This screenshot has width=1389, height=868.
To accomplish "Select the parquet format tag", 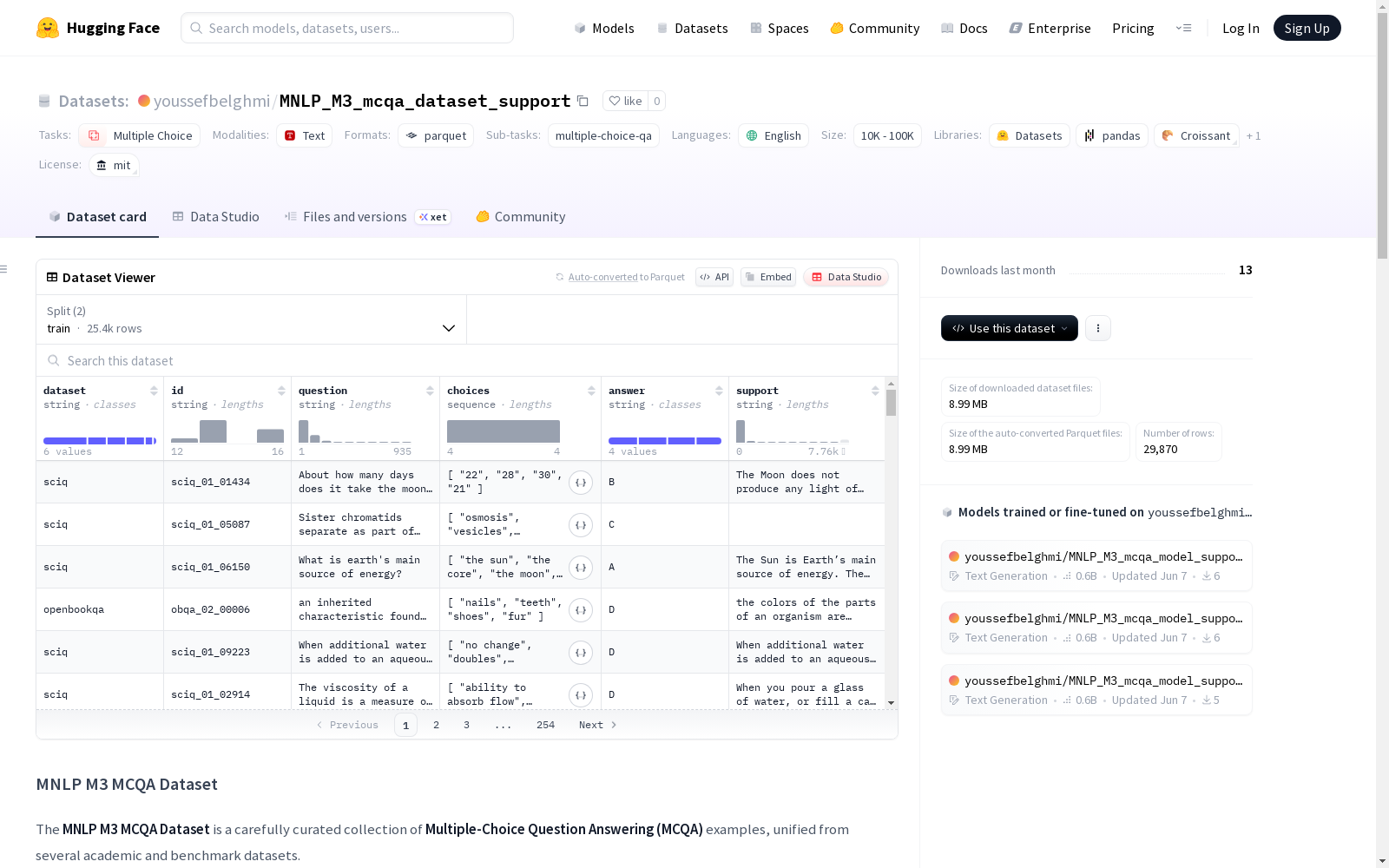I will pos(436,135).
